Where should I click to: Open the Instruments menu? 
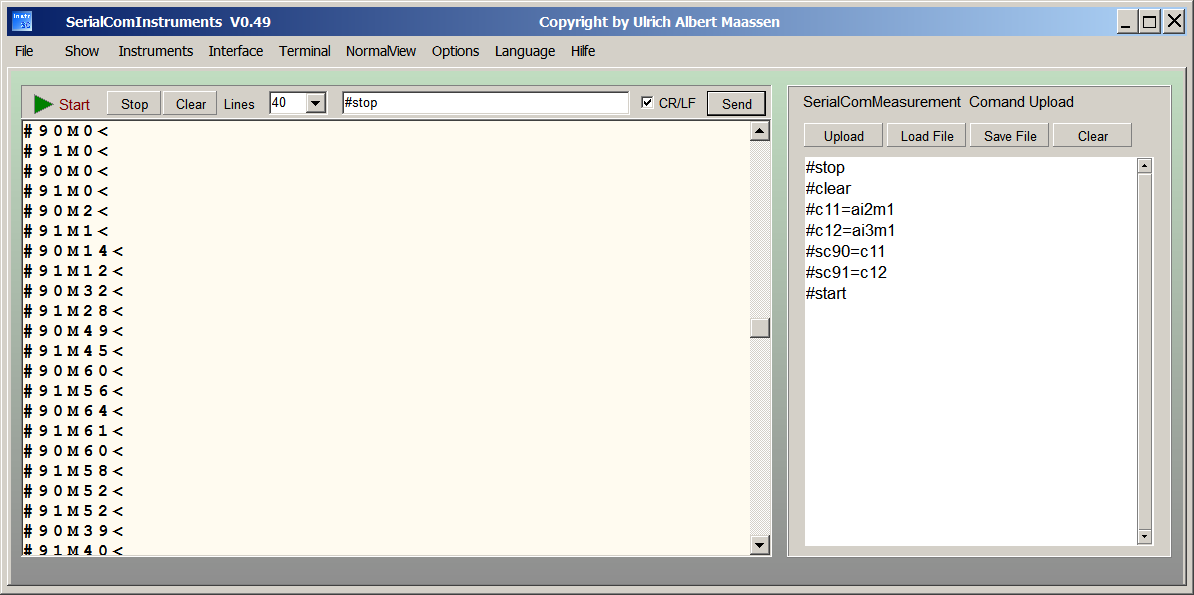[155, 51]
